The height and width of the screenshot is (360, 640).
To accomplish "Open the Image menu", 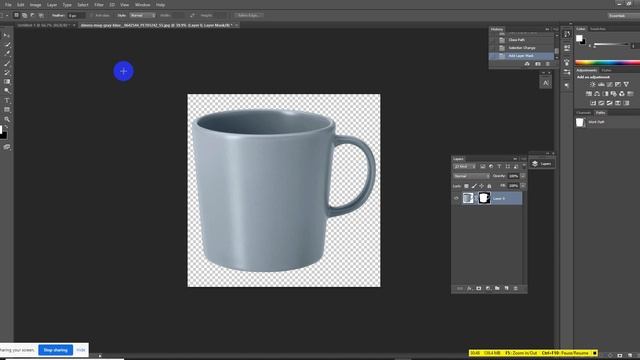I will (36, 5).
